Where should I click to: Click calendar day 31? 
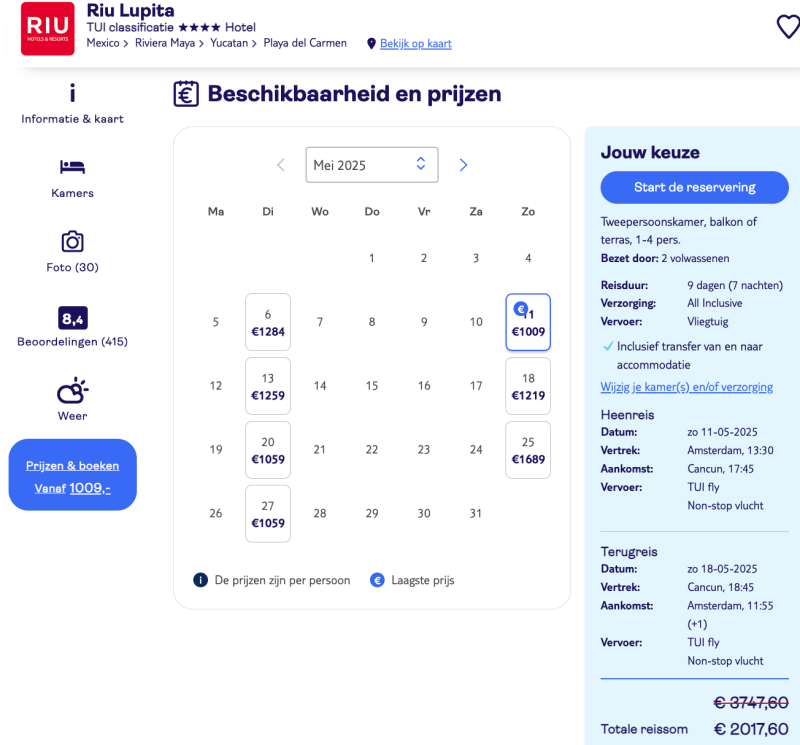pyautogui.click(x=476, y=514)
